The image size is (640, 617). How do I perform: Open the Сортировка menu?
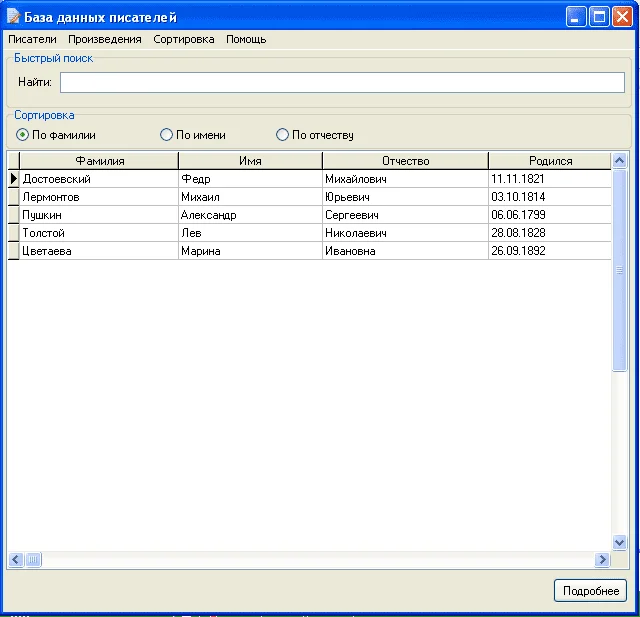click(x=184, y=40)
